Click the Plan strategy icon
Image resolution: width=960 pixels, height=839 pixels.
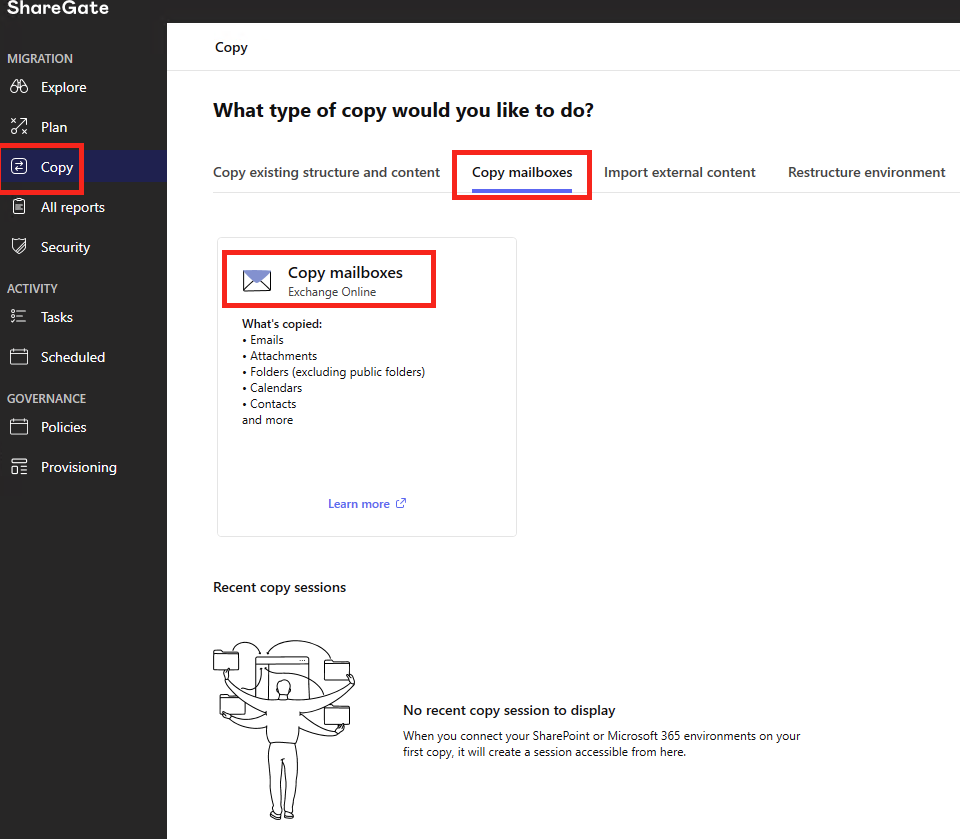coord(19,127)
